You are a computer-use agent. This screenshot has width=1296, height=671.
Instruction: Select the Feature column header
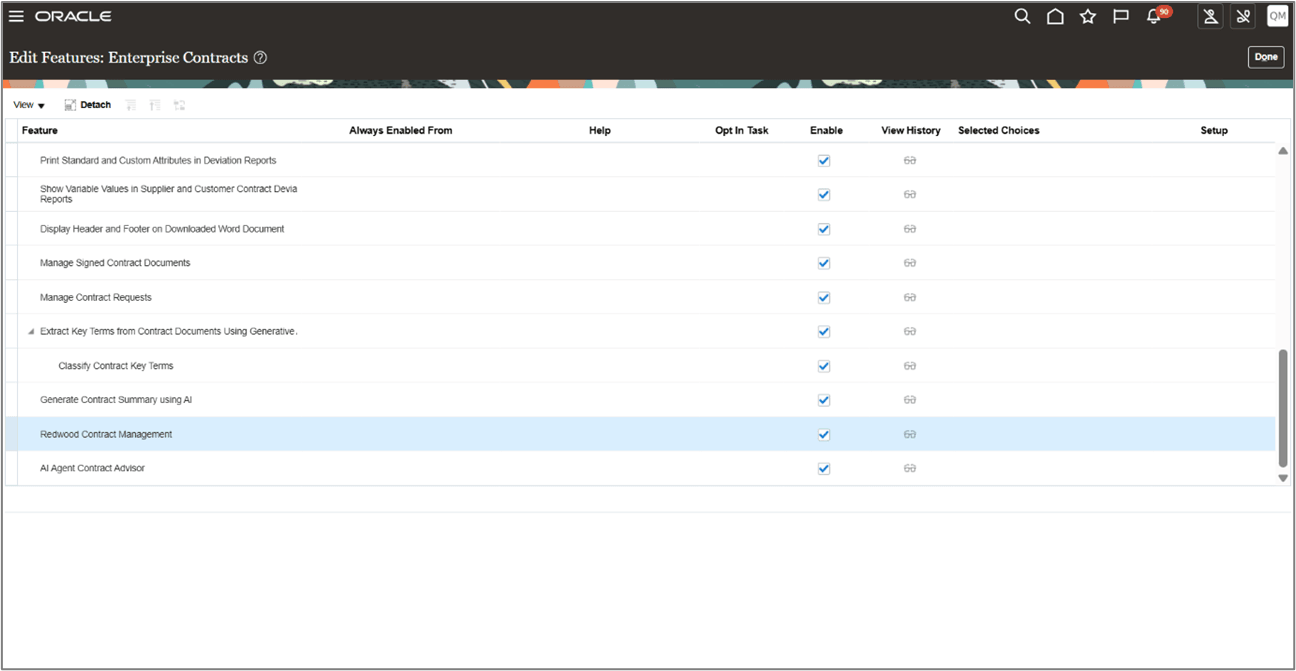point(39,130)
